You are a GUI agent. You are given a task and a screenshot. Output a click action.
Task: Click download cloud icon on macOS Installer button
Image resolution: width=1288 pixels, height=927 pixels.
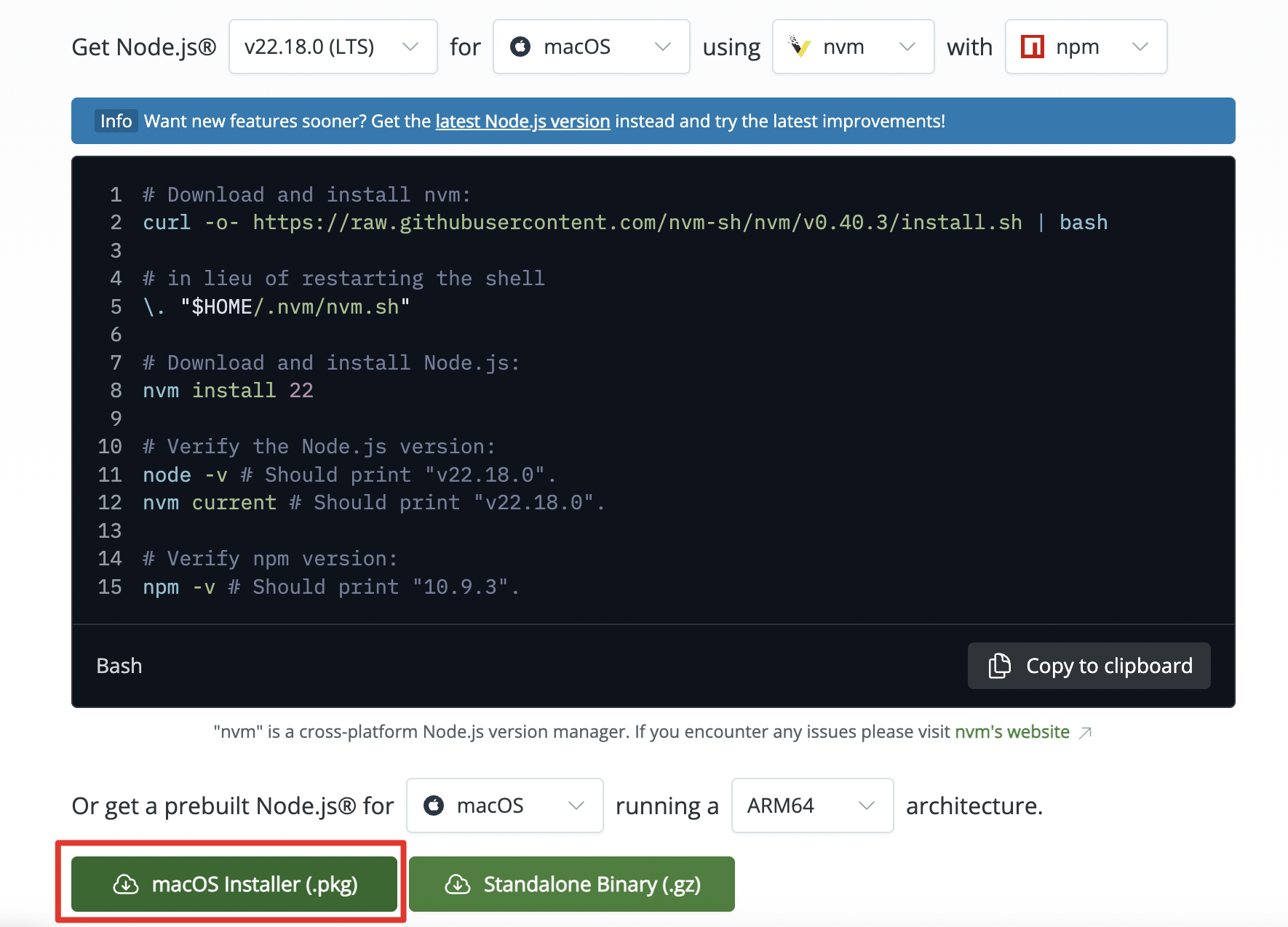tap(126, 884)
